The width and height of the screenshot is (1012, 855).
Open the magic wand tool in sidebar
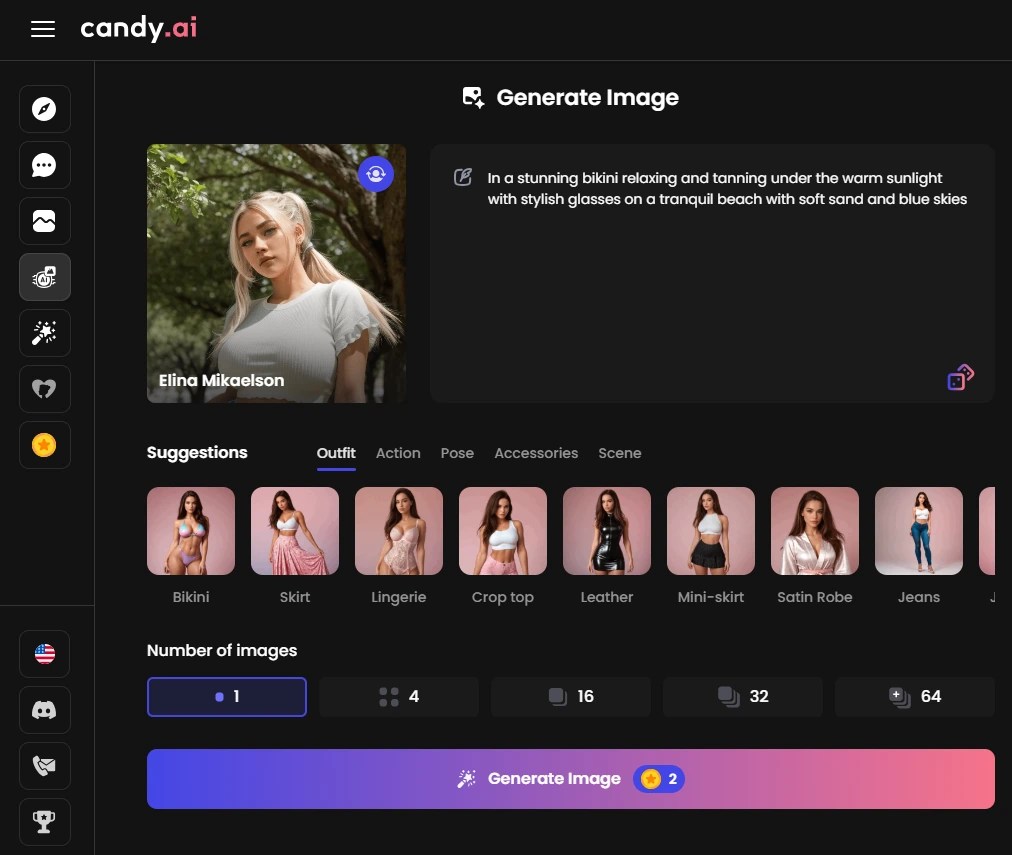coord(44,333)
